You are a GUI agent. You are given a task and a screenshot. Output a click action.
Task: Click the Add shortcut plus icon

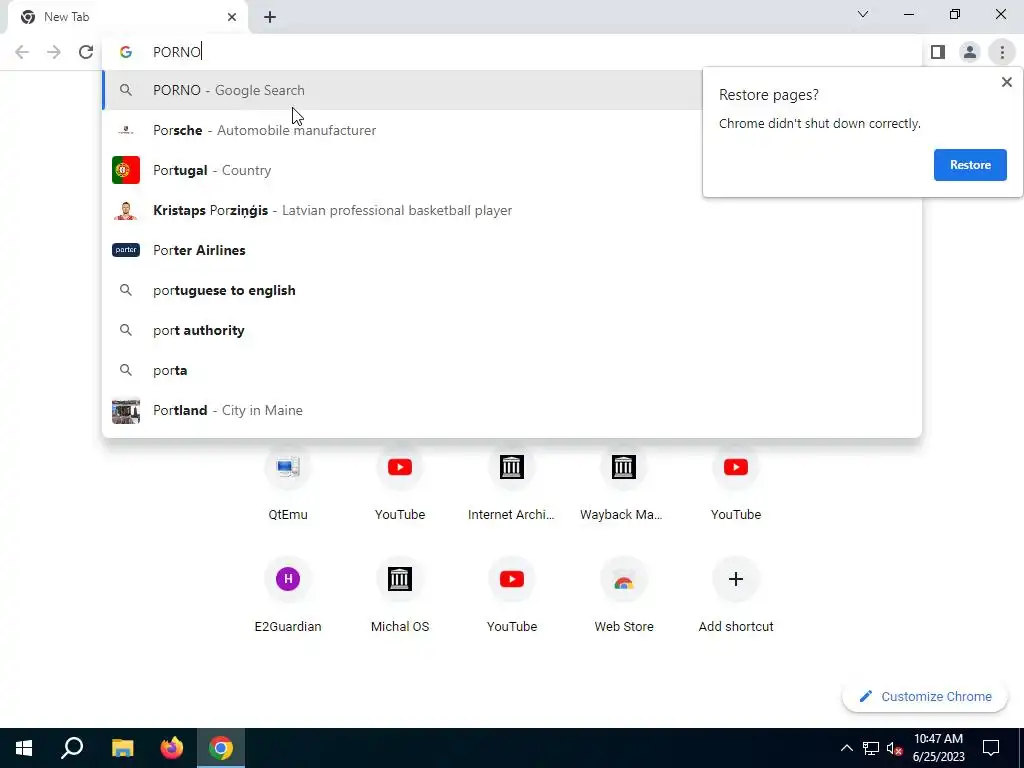click(736, 579)
